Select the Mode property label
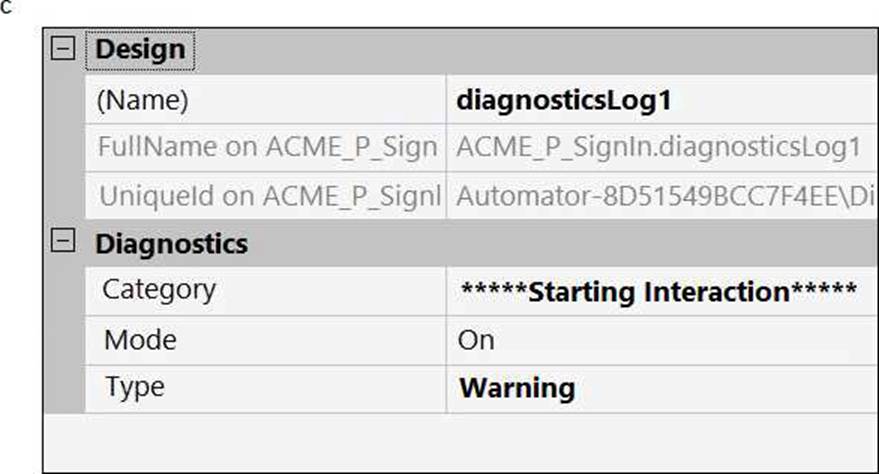The image size is (879, 474). pos(140,339)
